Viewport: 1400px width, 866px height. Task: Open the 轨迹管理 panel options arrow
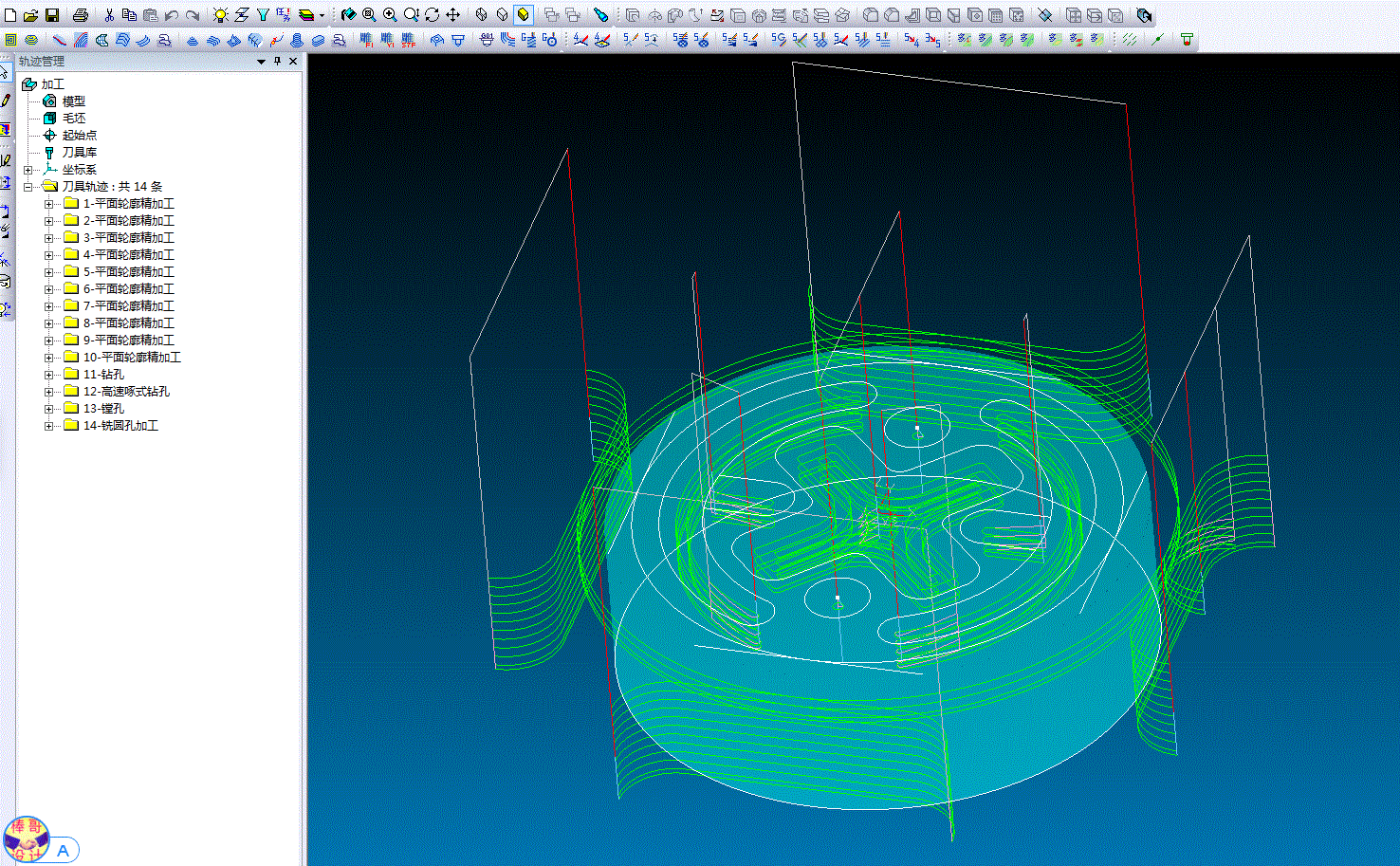point(262,61)
